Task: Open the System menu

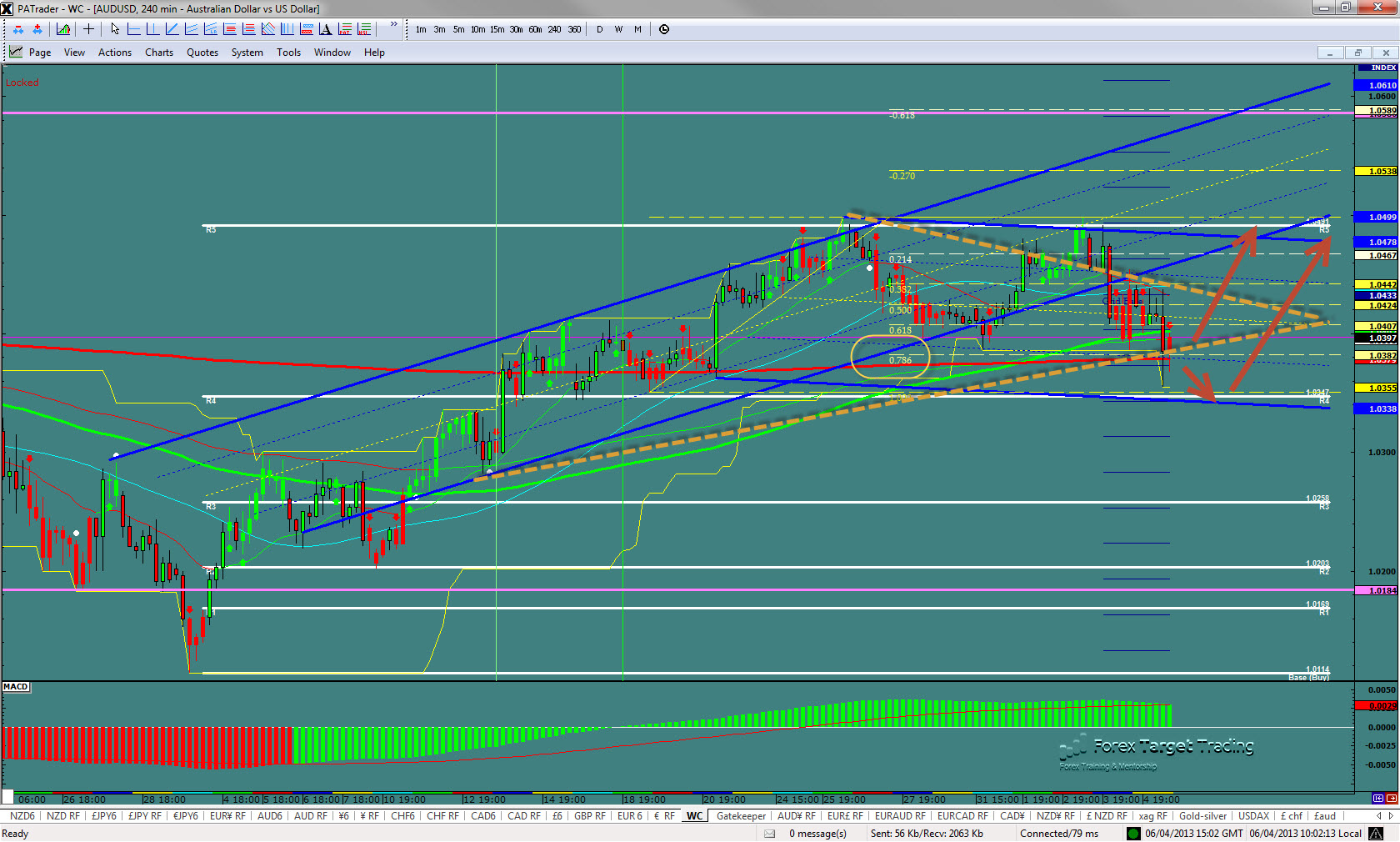Action: pyautogui.click(x=247, y=53)
